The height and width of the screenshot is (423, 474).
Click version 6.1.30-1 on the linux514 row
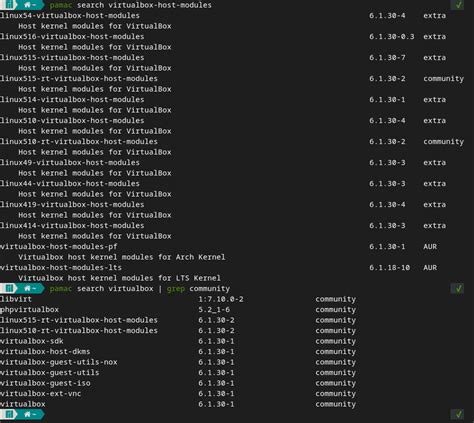point(387,100)
